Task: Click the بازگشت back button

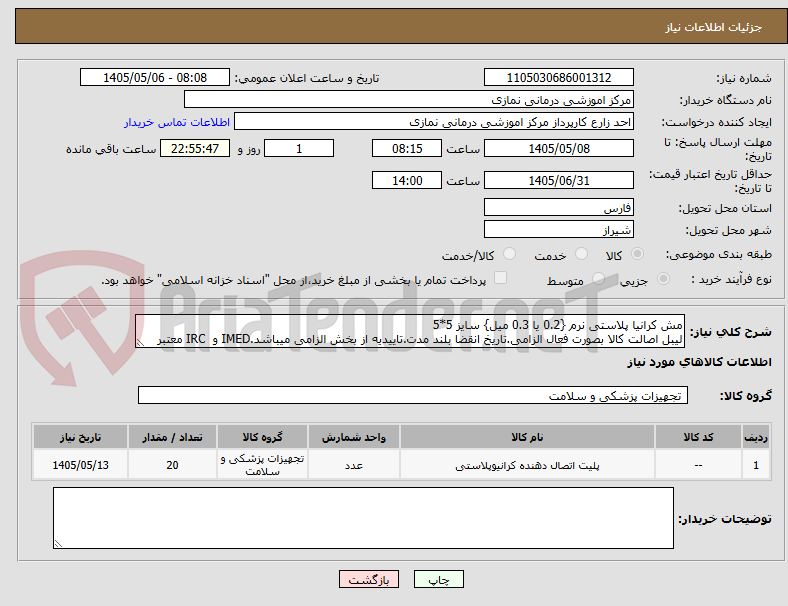Action: click(369, 579)
